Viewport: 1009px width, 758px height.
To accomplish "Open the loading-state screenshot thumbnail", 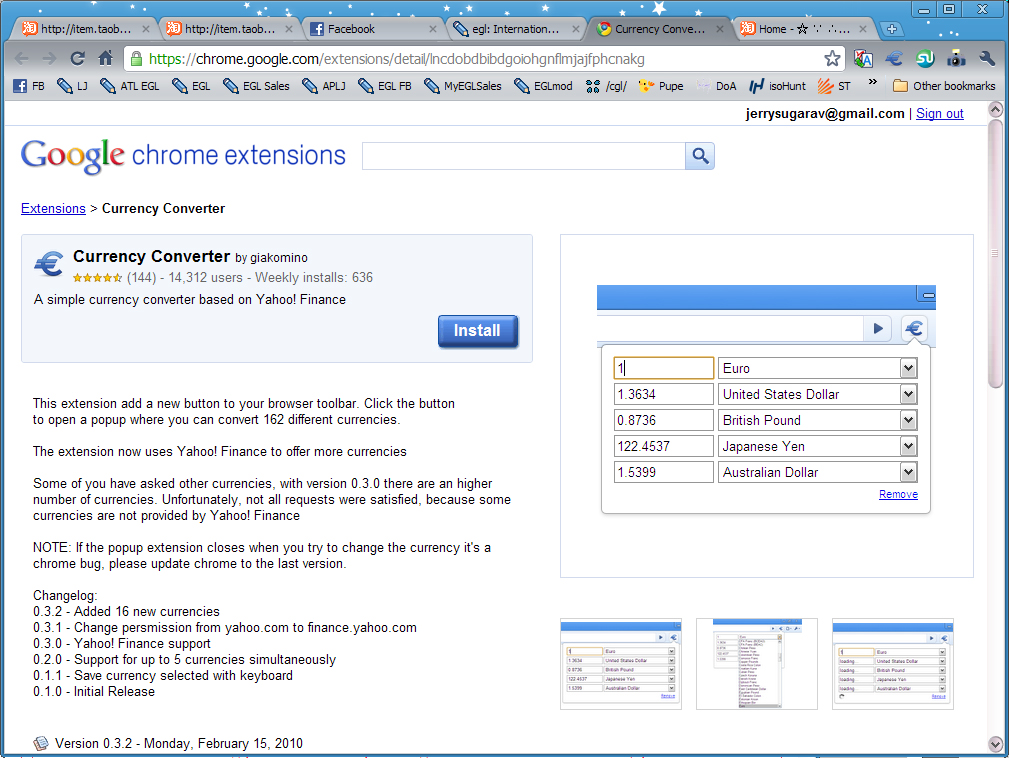I will click(x=893, y=664).
